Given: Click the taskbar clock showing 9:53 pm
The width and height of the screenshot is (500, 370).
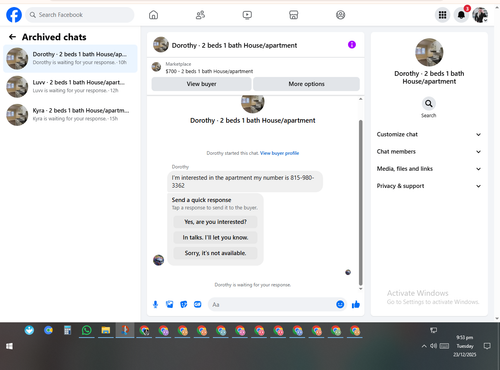Looking at the screenshot, I should (465, 346).
